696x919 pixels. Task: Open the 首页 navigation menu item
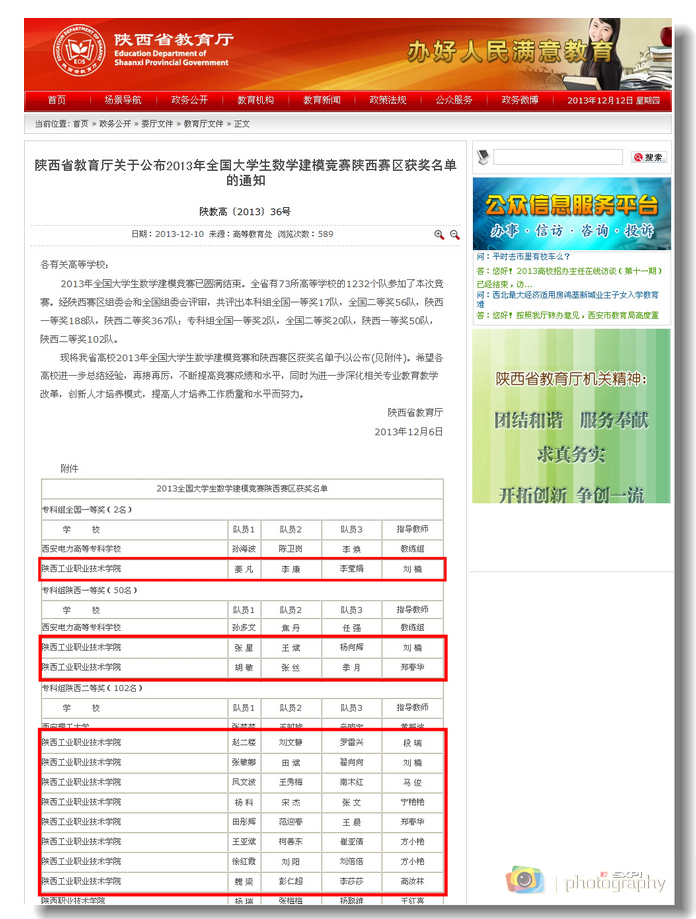[x=56, y=100]
